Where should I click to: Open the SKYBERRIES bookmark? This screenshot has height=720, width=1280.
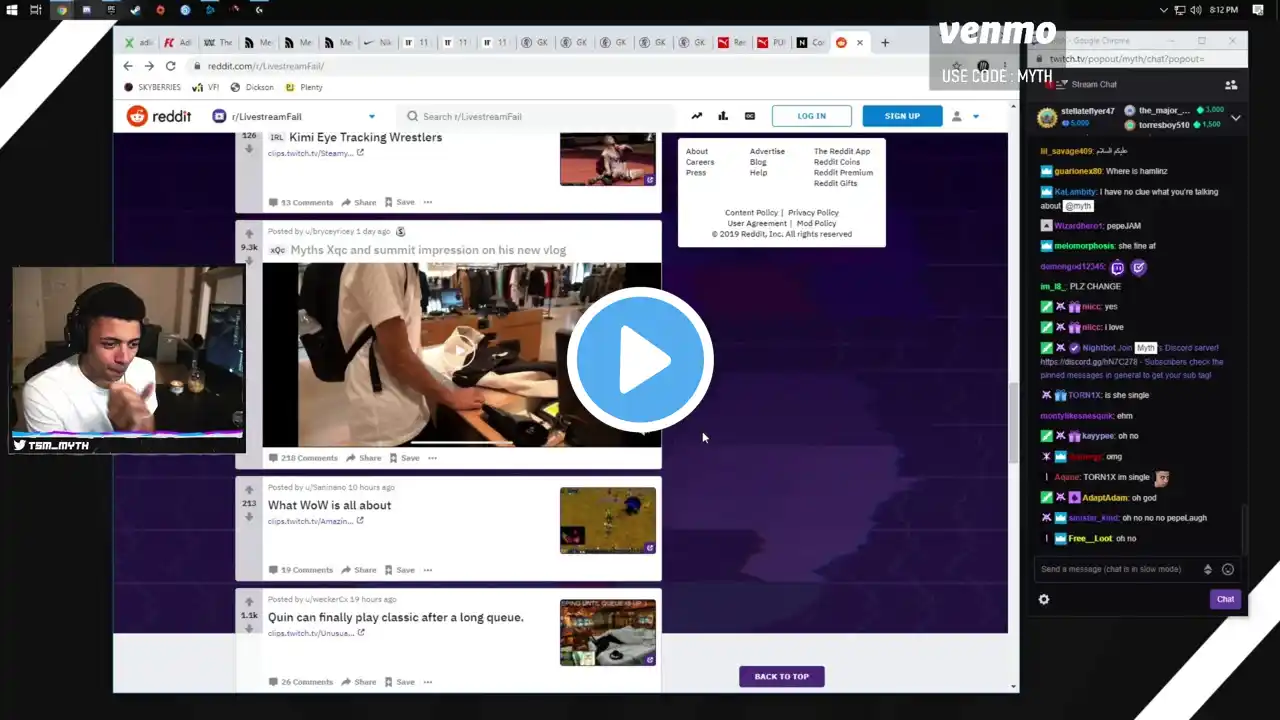(x=152, y=87)
